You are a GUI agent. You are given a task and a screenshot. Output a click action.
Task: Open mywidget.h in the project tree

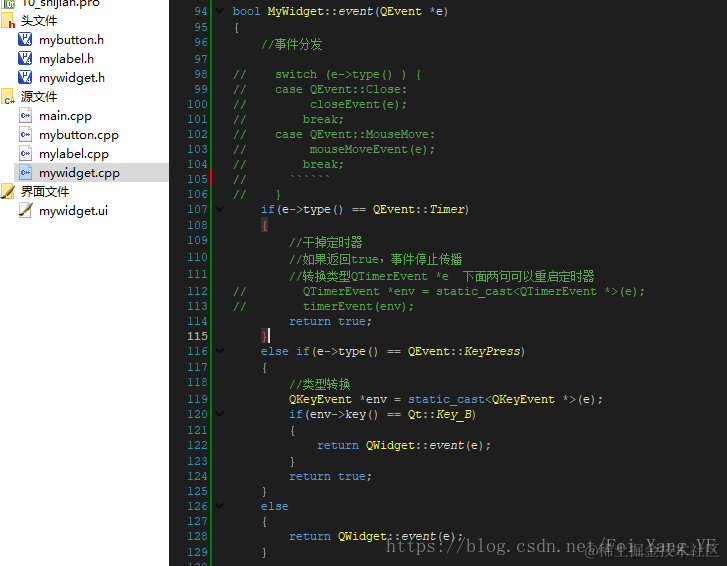tap(72, 78)
